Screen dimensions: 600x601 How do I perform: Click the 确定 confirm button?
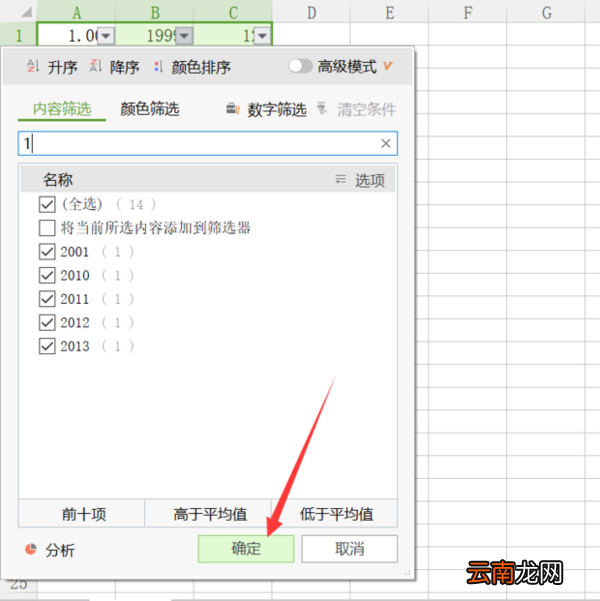(246, 548)
